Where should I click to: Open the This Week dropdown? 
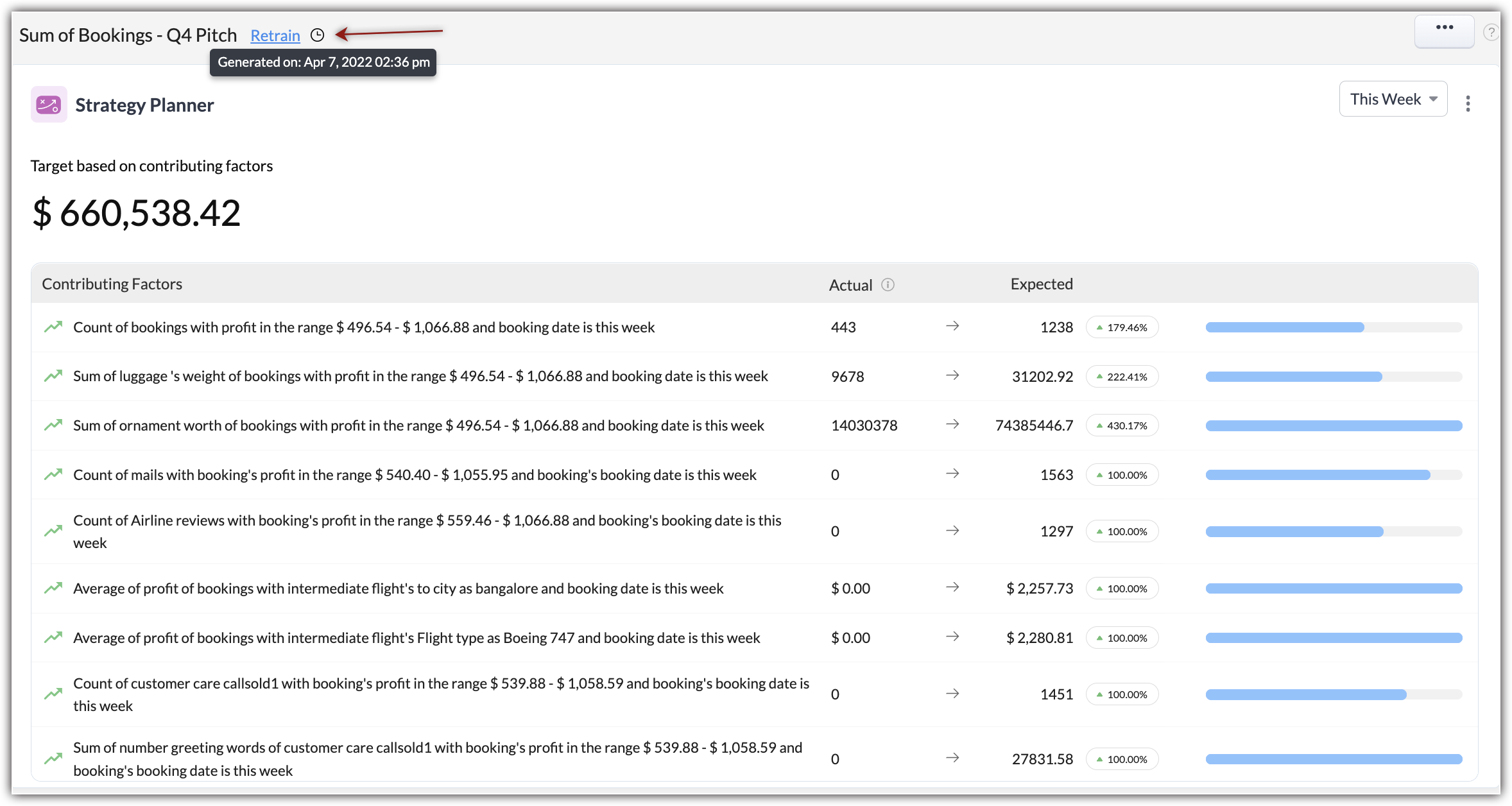click(1393, 99)
